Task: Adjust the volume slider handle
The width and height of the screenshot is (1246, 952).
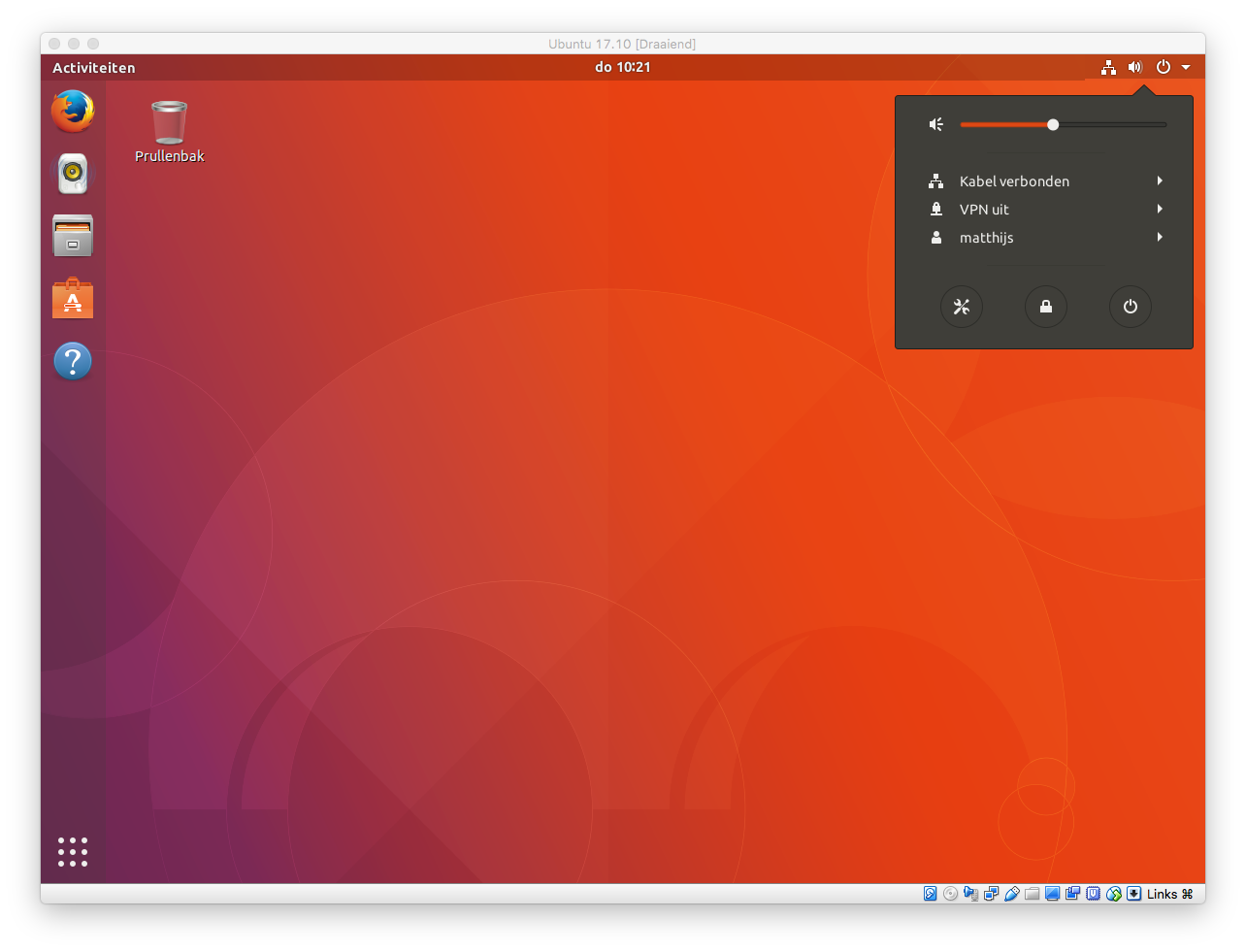Action: tap(1053, 124)
